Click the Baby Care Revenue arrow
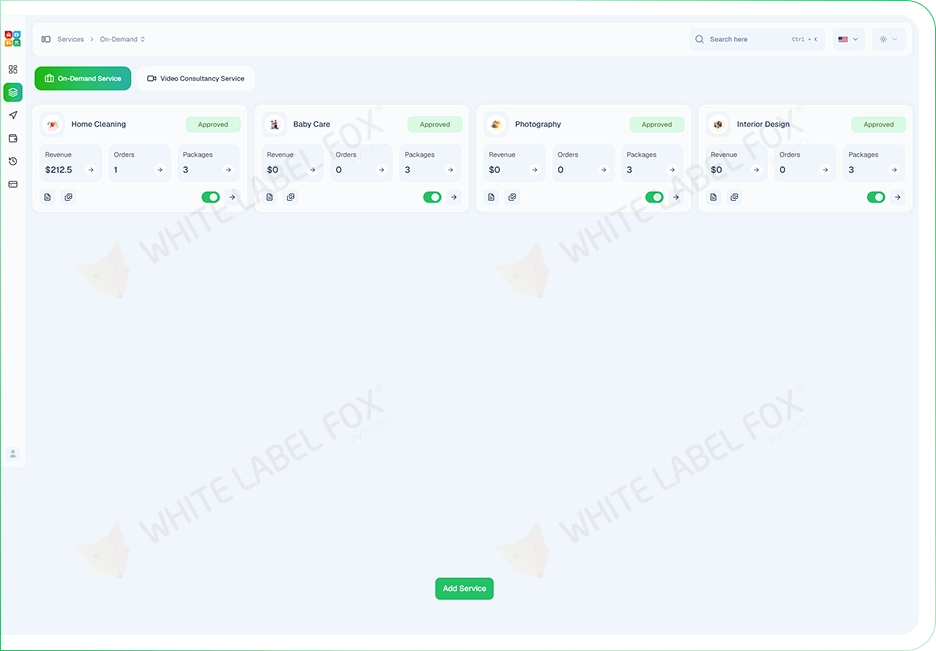The width and height of the screenshot is (936, 651). coord(312,170)
